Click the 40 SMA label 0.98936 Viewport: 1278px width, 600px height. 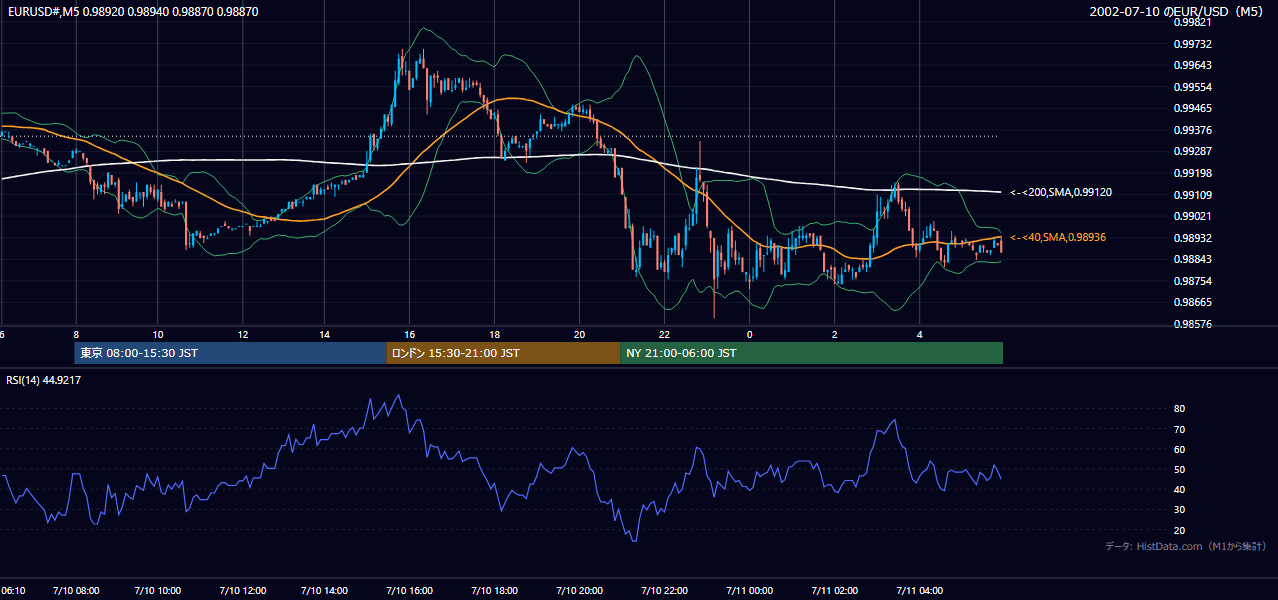(x=1058, y=237)
